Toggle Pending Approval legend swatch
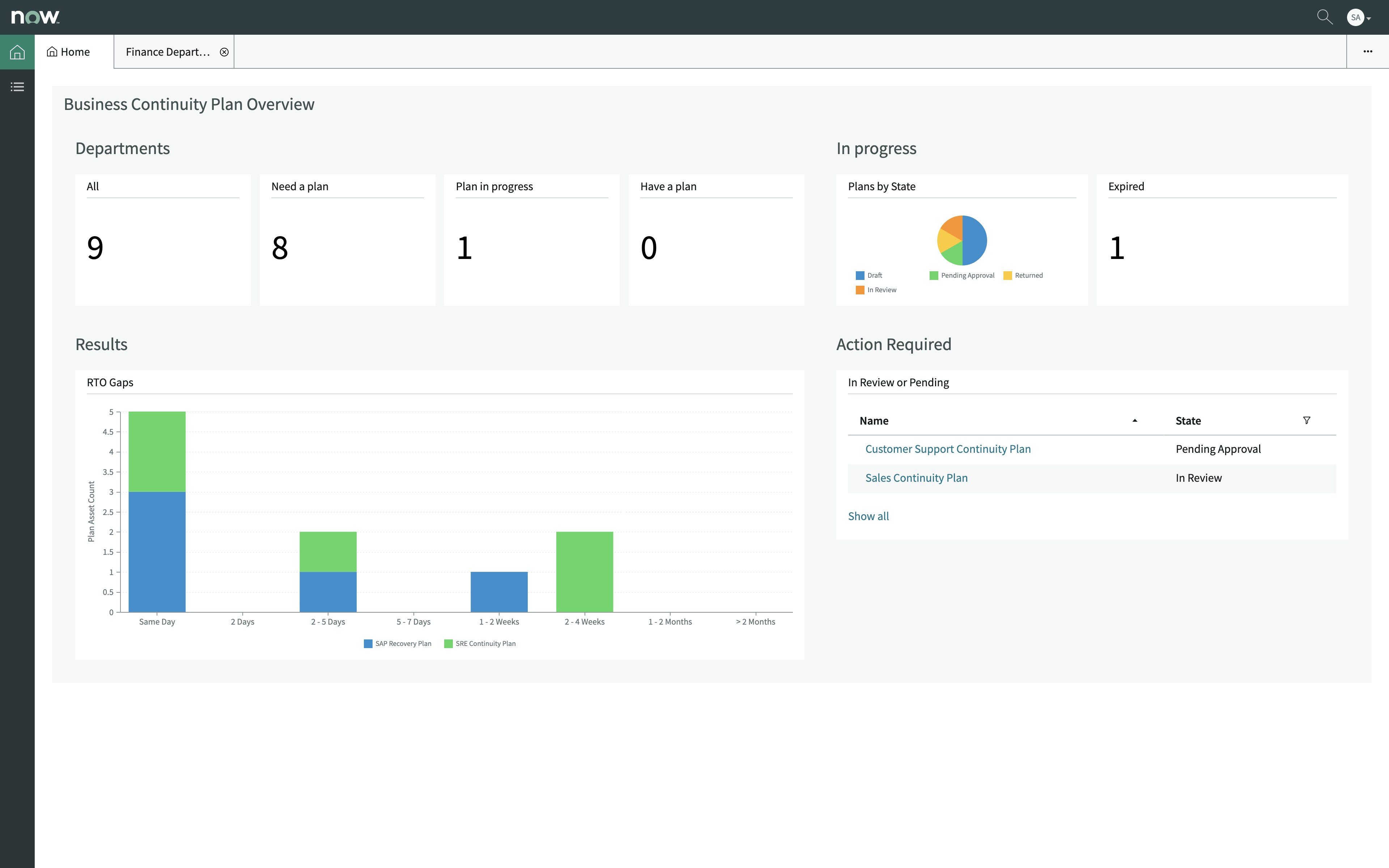This screenshot has width=1389, height=868. coord(934,276)
